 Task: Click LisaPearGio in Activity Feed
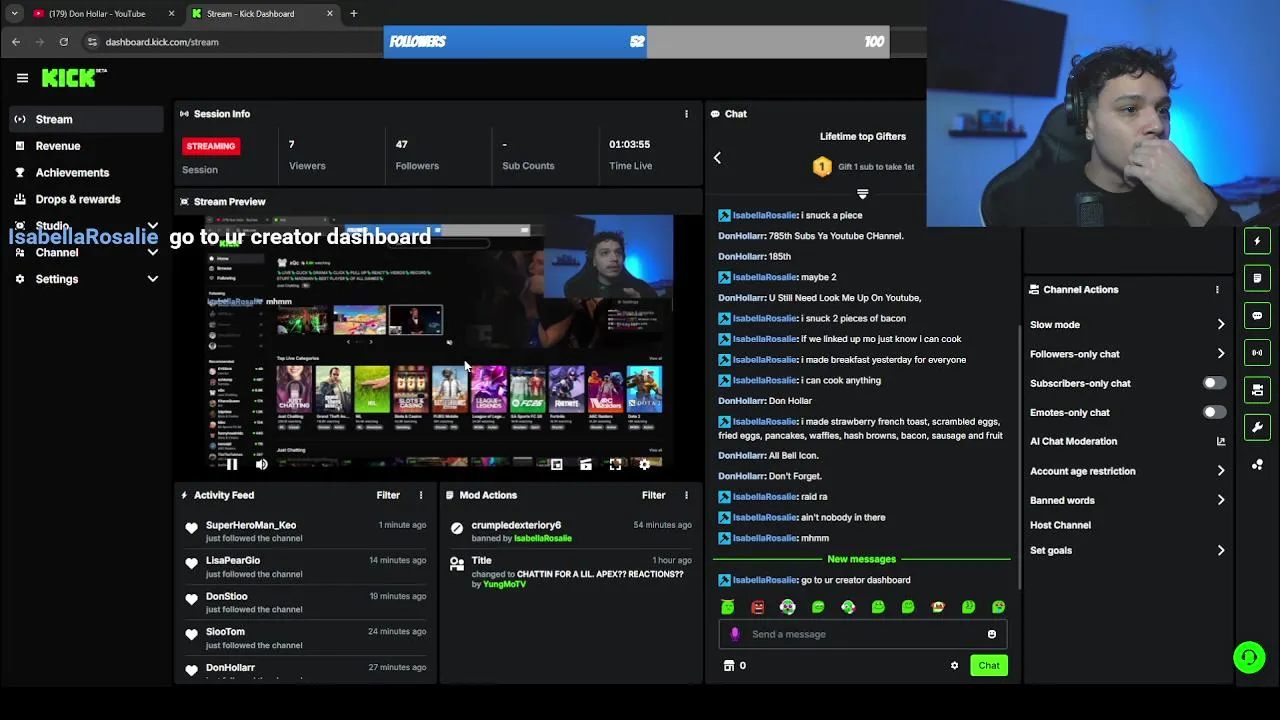pyautogui.click(x=233, y=561)
